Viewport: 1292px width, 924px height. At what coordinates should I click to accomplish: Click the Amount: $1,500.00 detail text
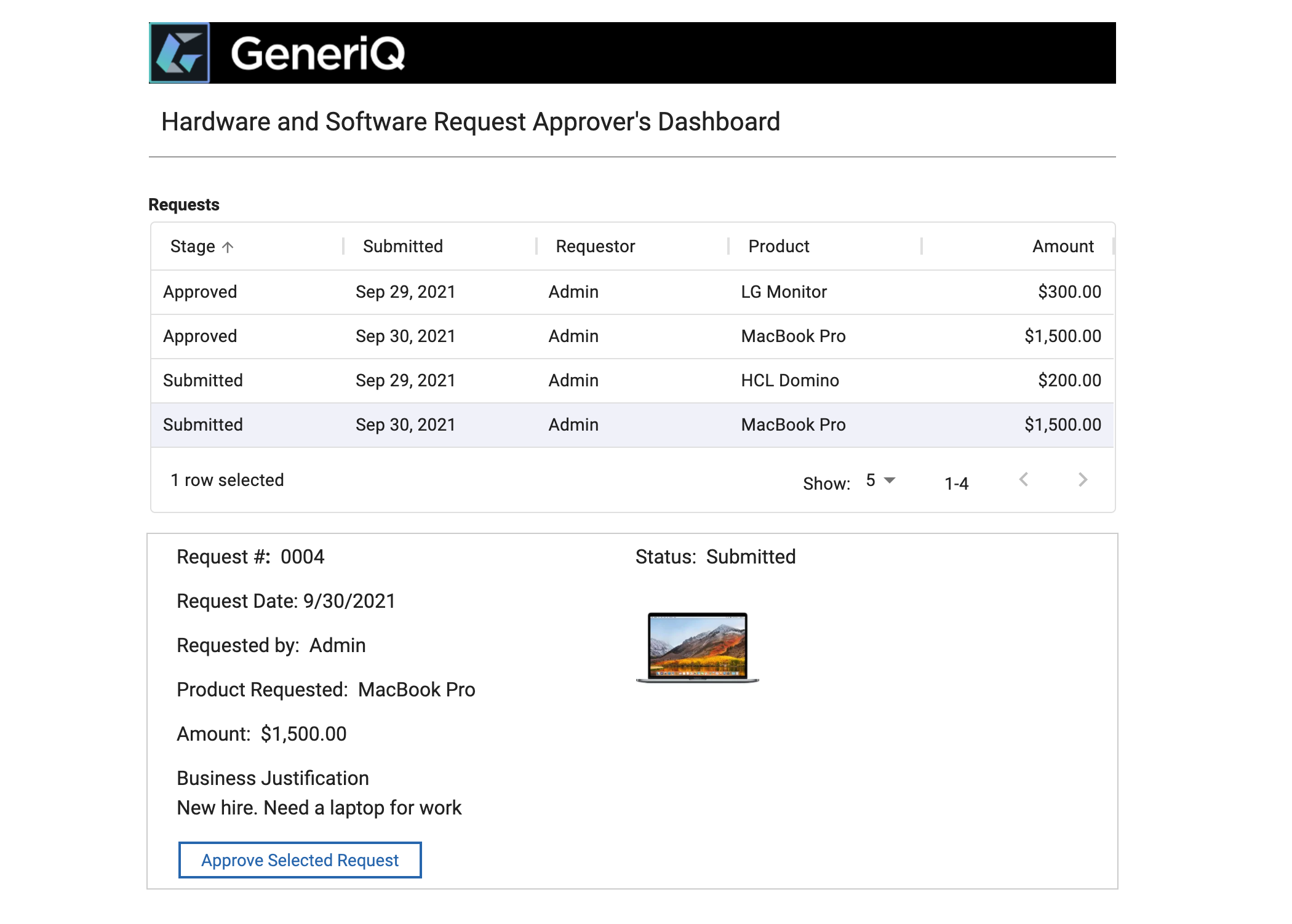(x=261, y=735)
